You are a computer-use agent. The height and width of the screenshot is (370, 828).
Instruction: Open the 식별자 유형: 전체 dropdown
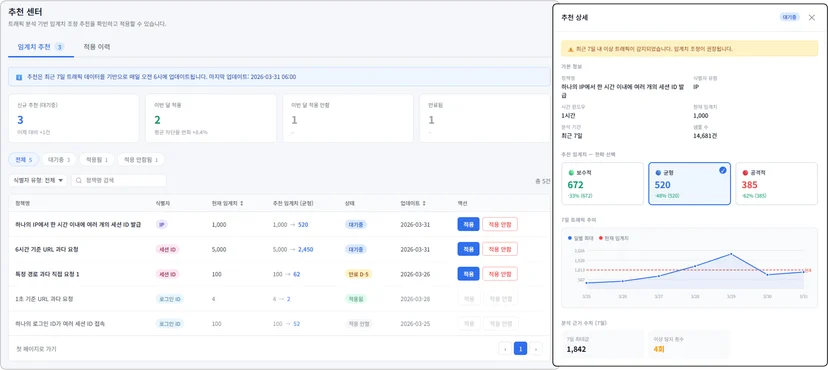click(38, 181)
